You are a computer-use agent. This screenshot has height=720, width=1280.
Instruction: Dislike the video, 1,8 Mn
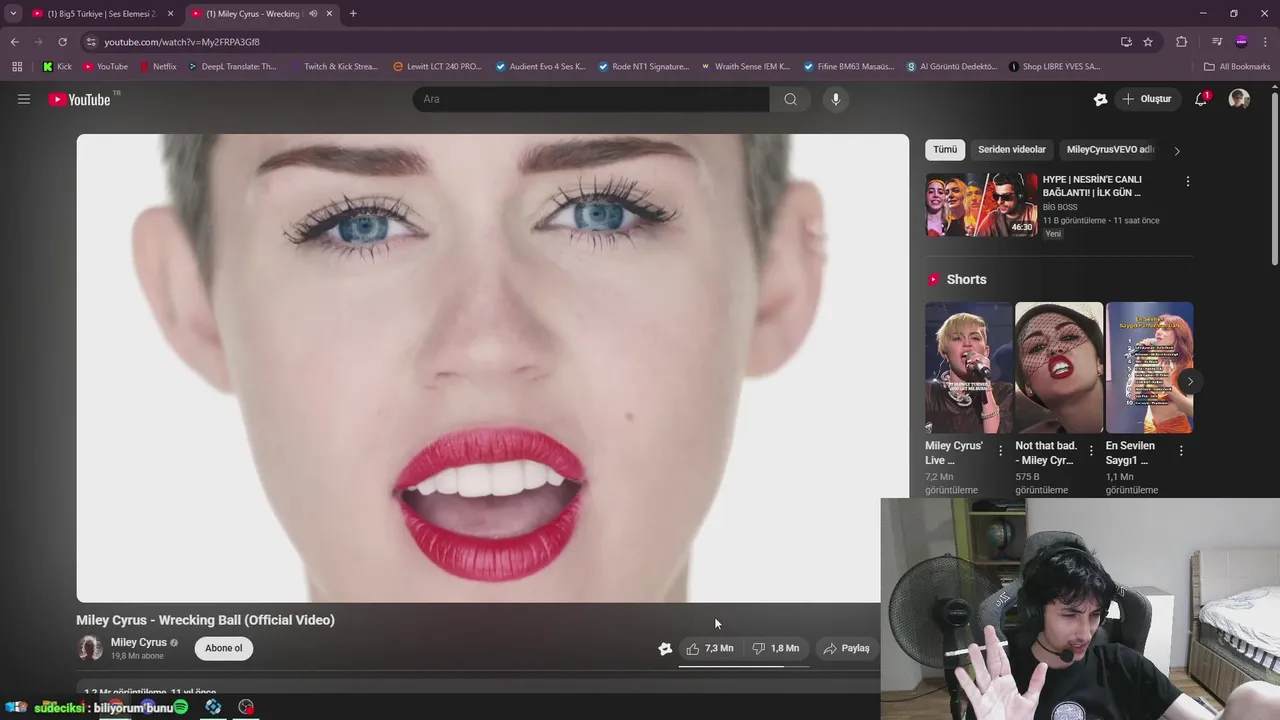tap(776, 648)
